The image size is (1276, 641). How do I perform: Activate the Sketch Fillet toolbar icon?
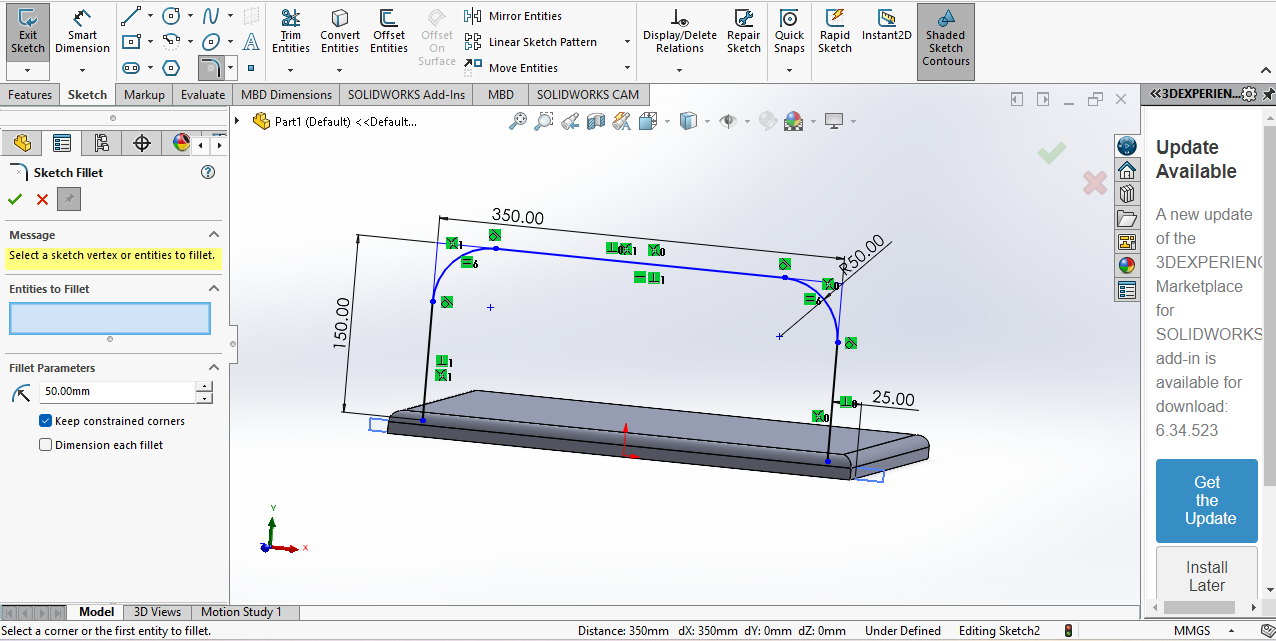[211, 68]
